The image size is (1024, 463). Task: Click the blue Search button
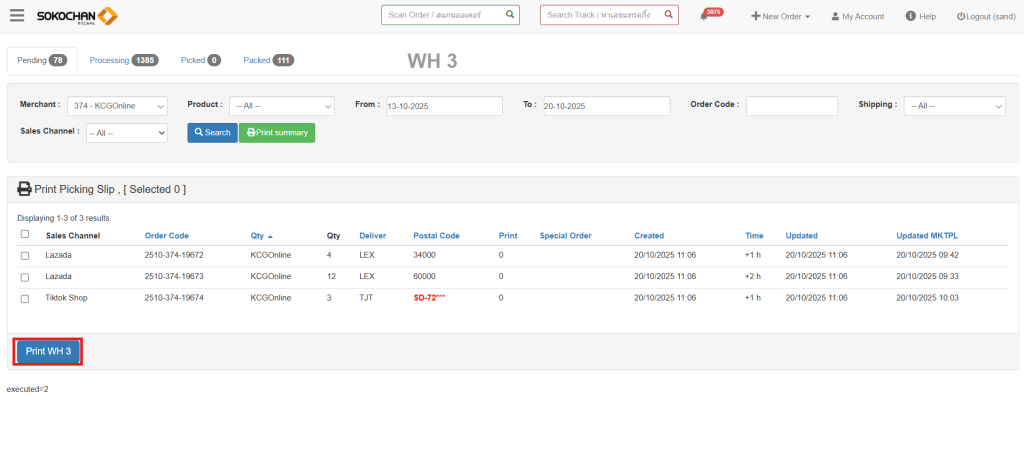pyautogui.click(x=211, y=132)
